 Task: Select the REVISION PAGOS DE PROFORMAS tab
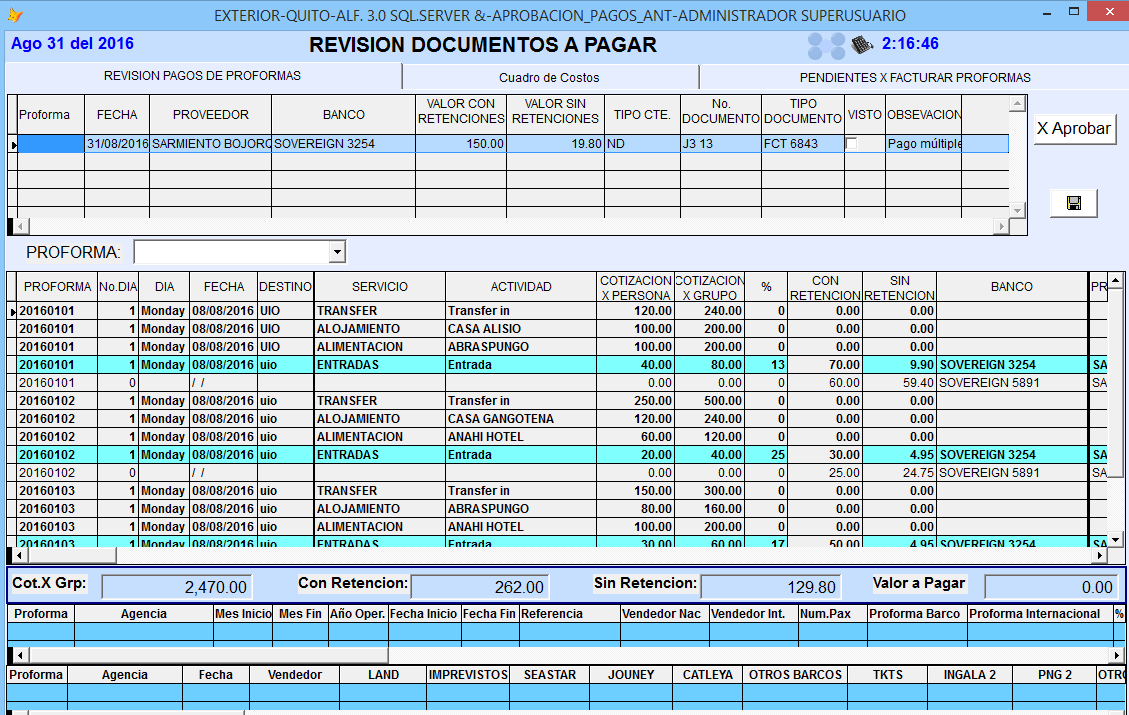click(202, 76)
